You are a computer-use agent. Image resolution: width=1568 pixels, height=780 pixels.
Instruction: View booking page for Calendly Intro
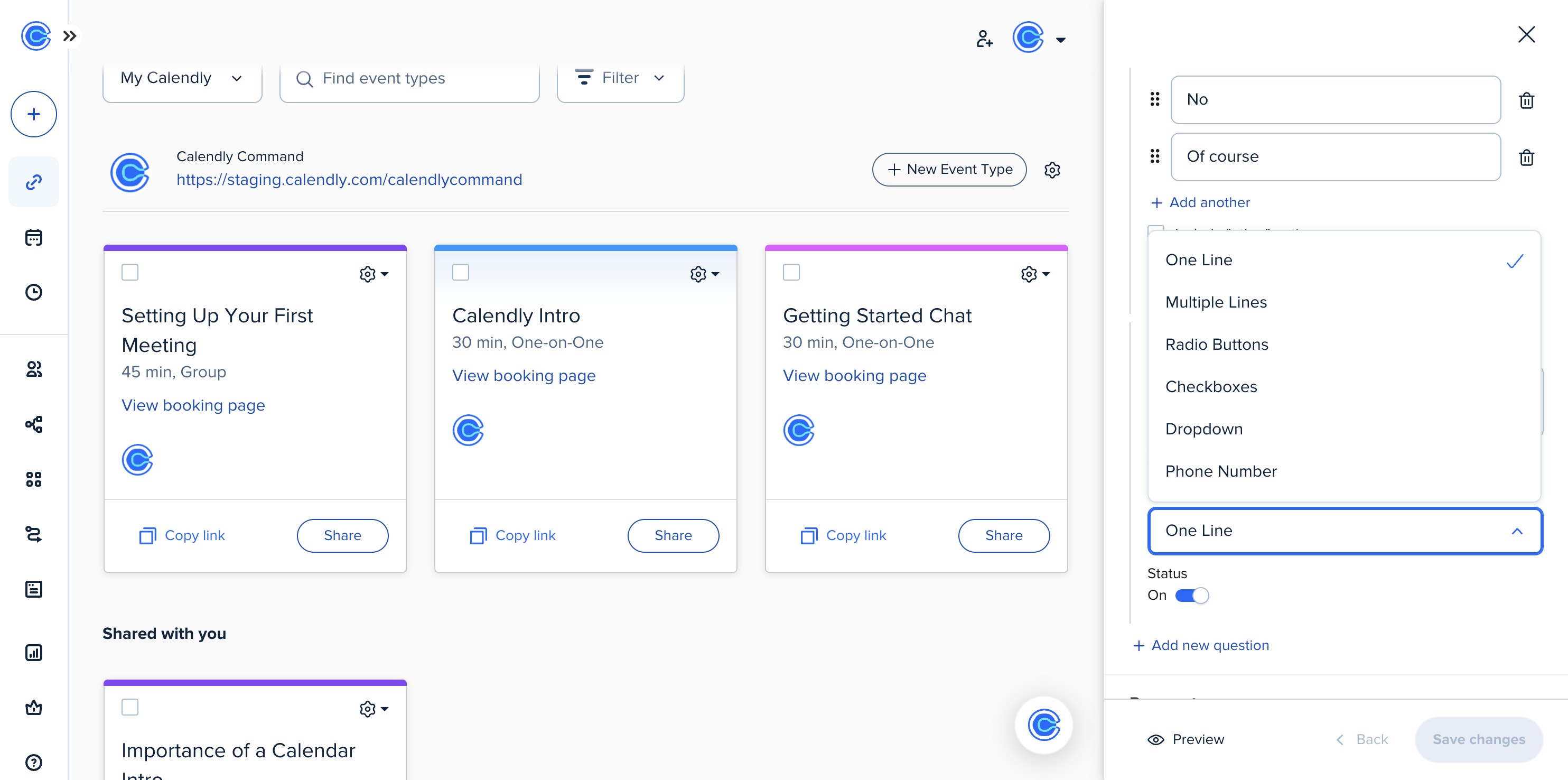tap(524, 376)
